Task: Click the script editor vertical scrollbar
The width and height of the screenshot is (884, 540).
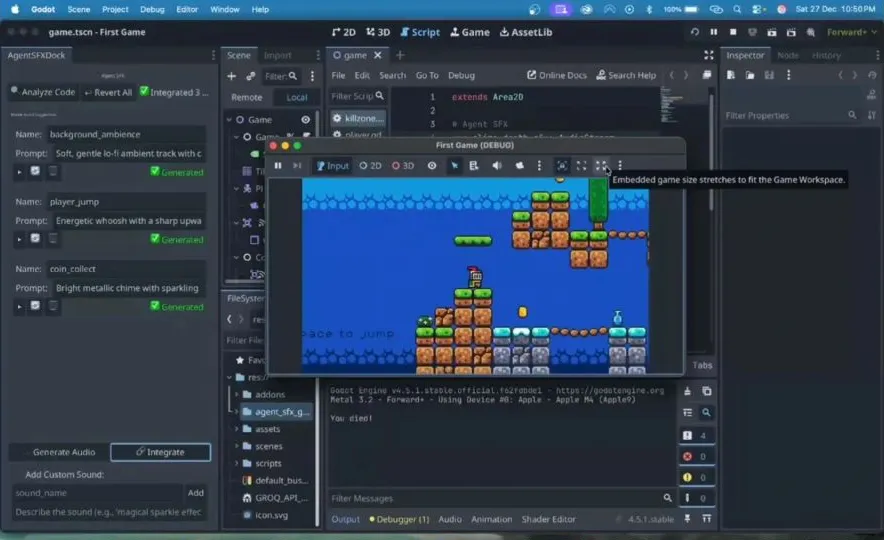Action: pyautogui.click(x=711, y=152)
